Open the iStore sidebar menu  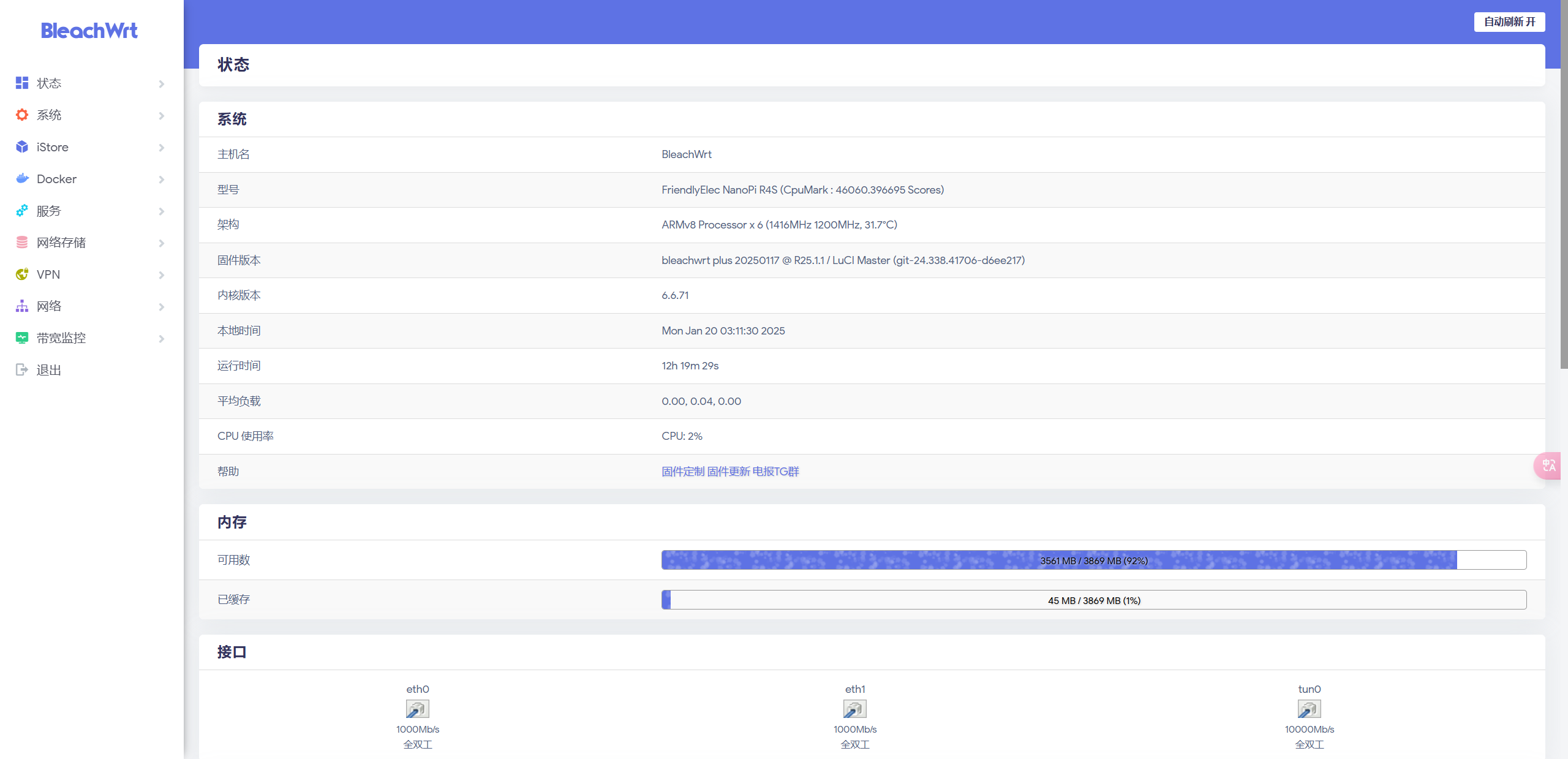point(91,147)
